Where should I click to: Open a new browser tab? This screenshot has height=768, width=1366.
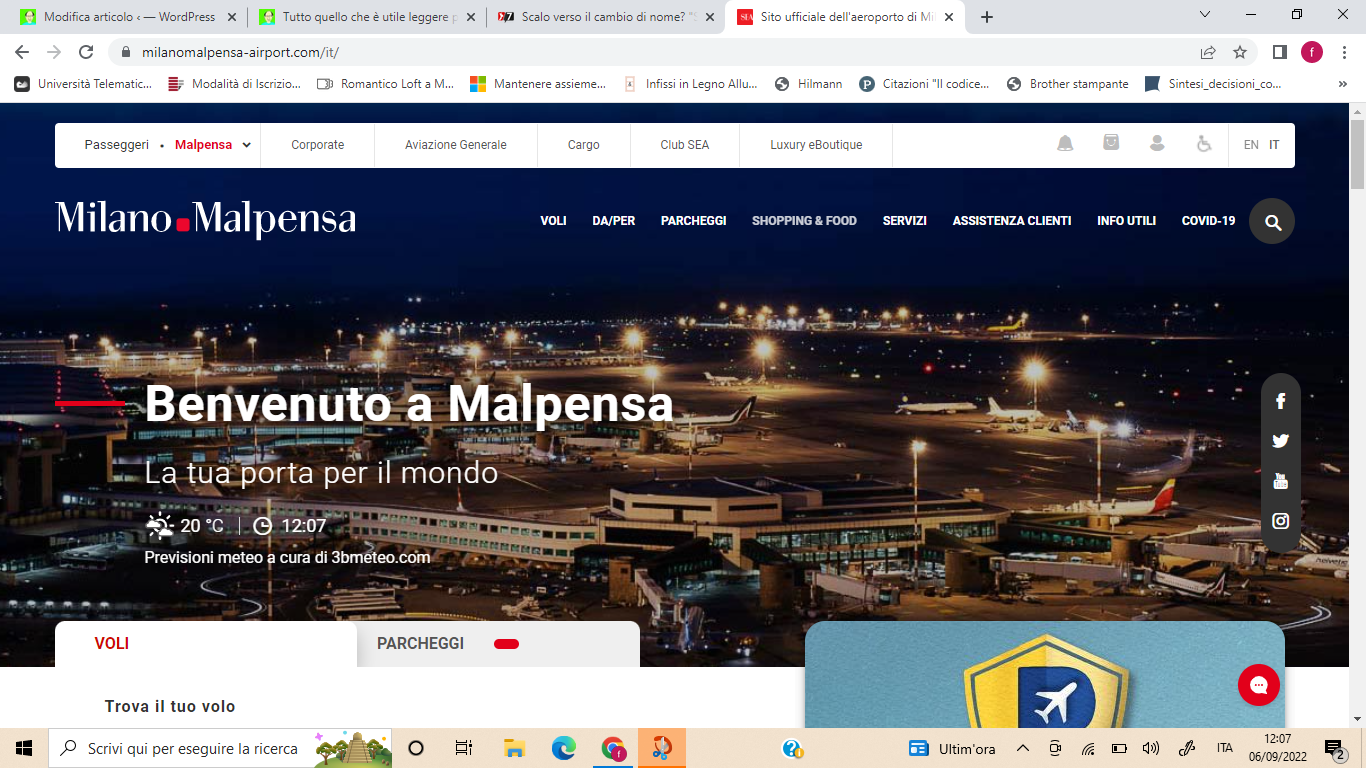987,17
